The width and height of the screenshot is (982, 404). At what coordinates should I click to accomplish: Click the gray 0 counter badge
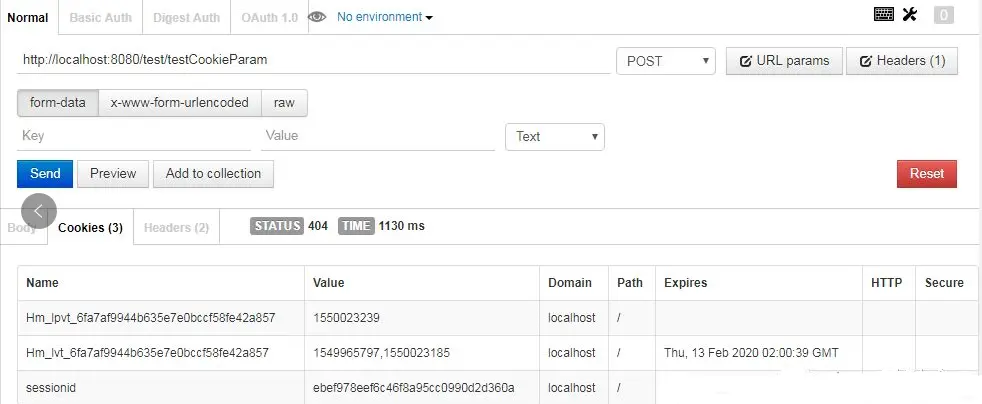coord(943,14)
